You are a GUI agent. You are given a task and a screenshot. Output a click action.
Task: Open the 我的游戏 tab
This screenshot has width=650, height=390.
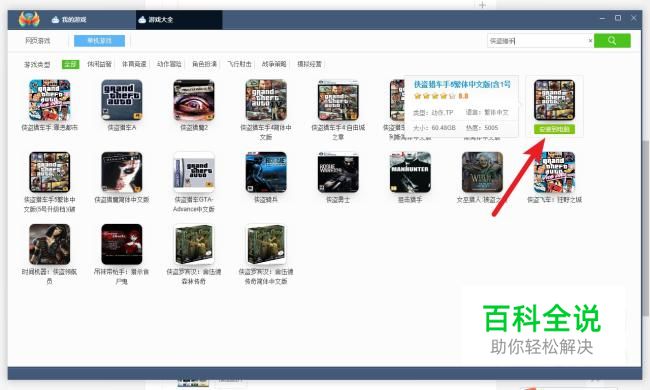(x=69, y=19)
